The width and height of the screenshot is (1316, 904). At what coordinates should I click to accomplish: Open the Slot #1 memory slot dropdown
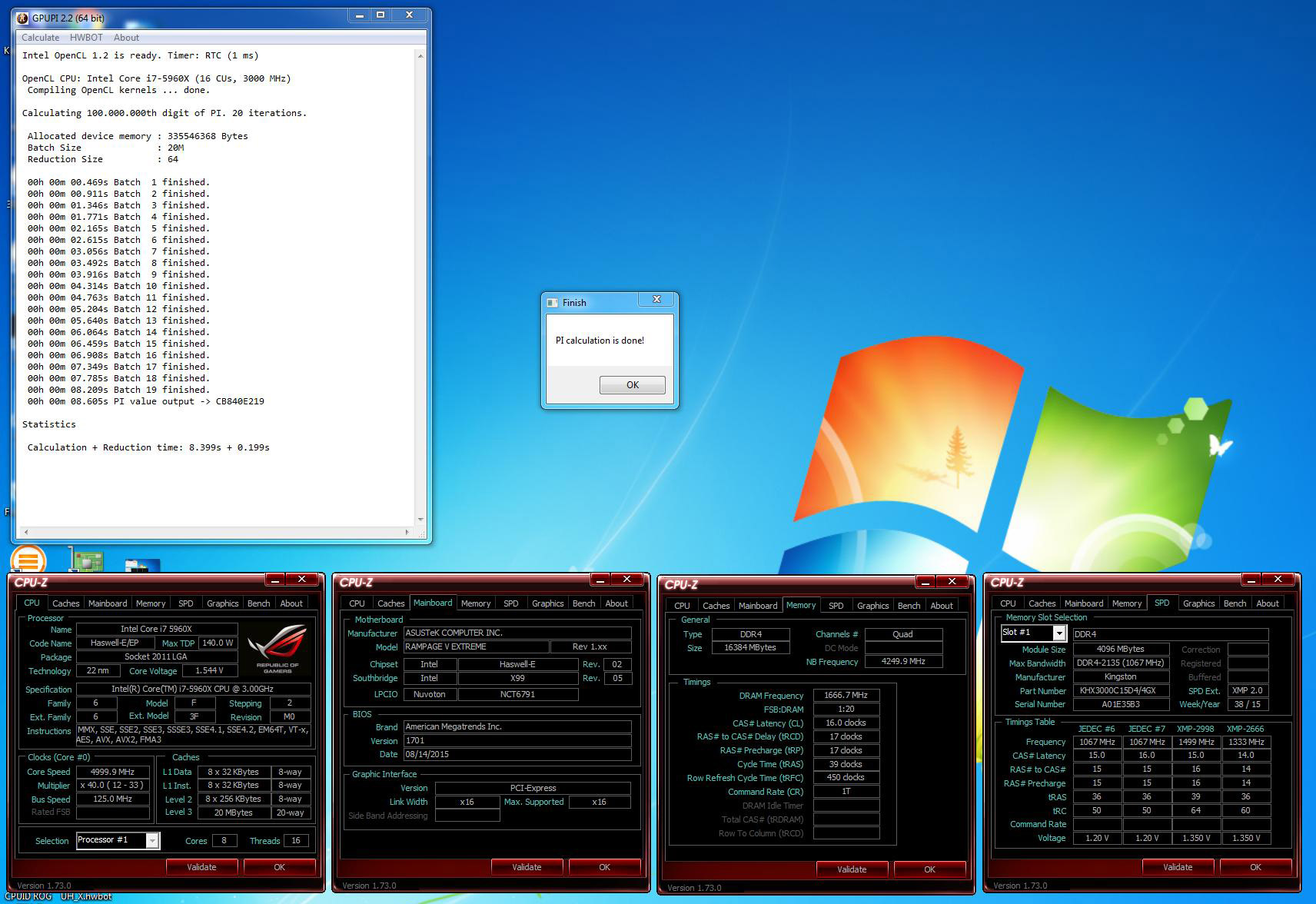point(1033,633)
